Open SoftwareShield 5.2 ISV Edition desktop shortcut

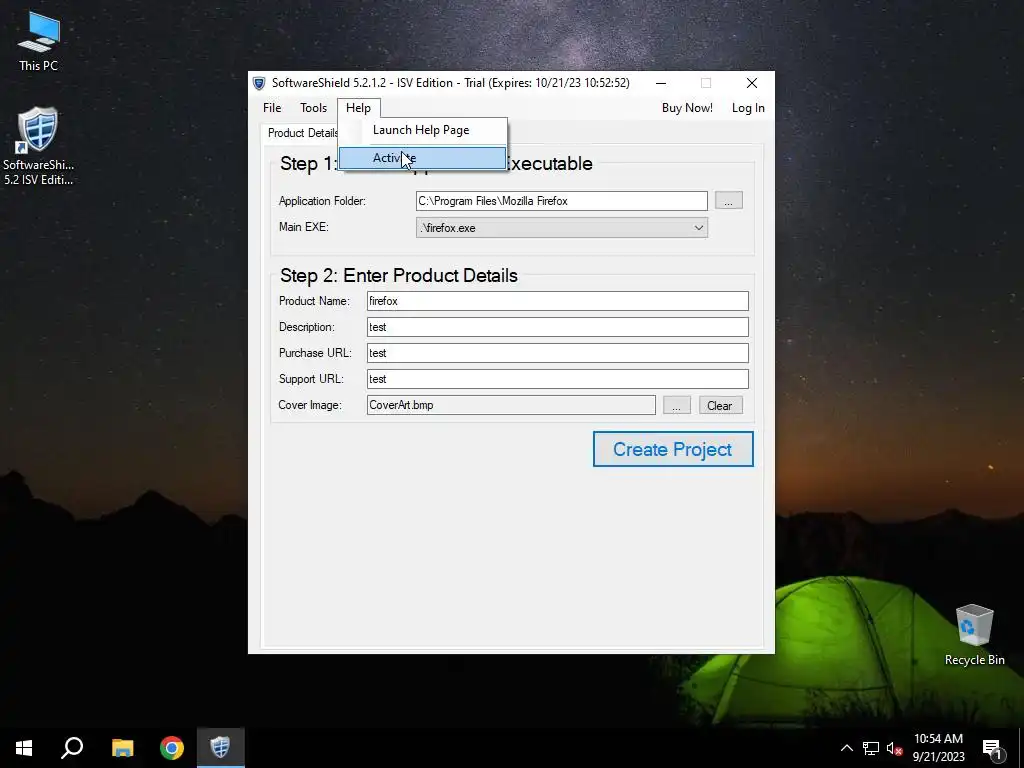[39, 146]
